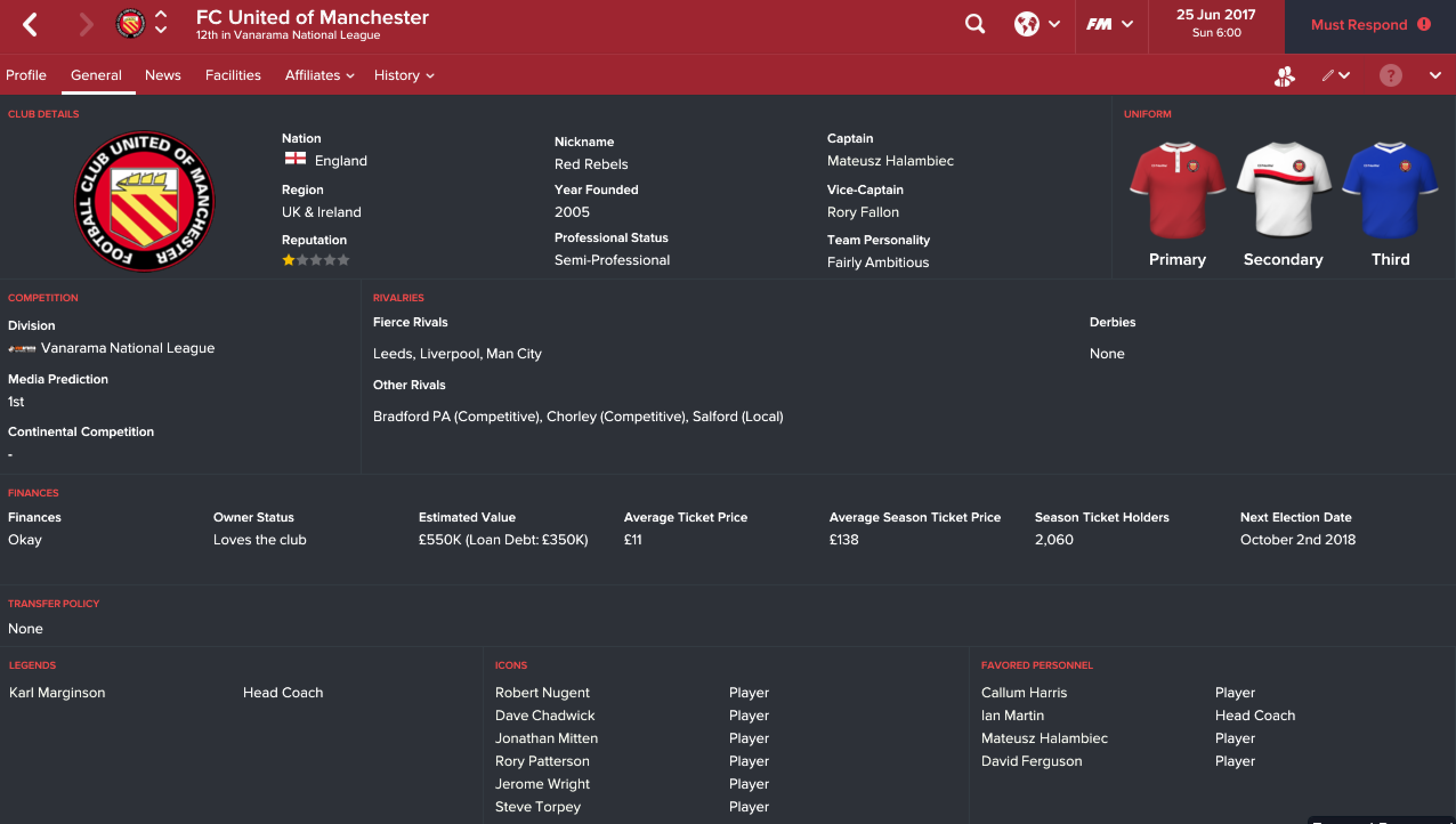Go back using the left arrow
The height and width of the screenshot is (824, 1456).
(x=30, y=25)
